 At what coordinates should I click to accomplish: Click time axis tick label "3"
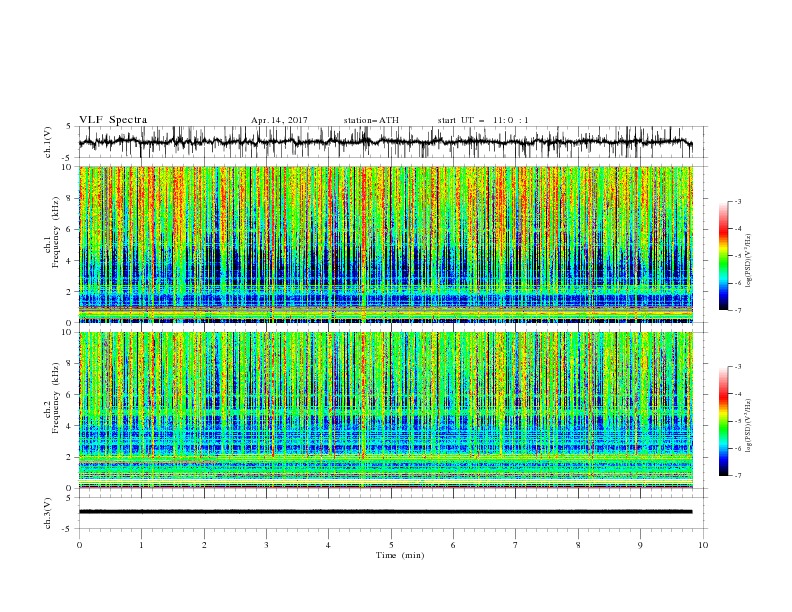(x=266, y=545)
